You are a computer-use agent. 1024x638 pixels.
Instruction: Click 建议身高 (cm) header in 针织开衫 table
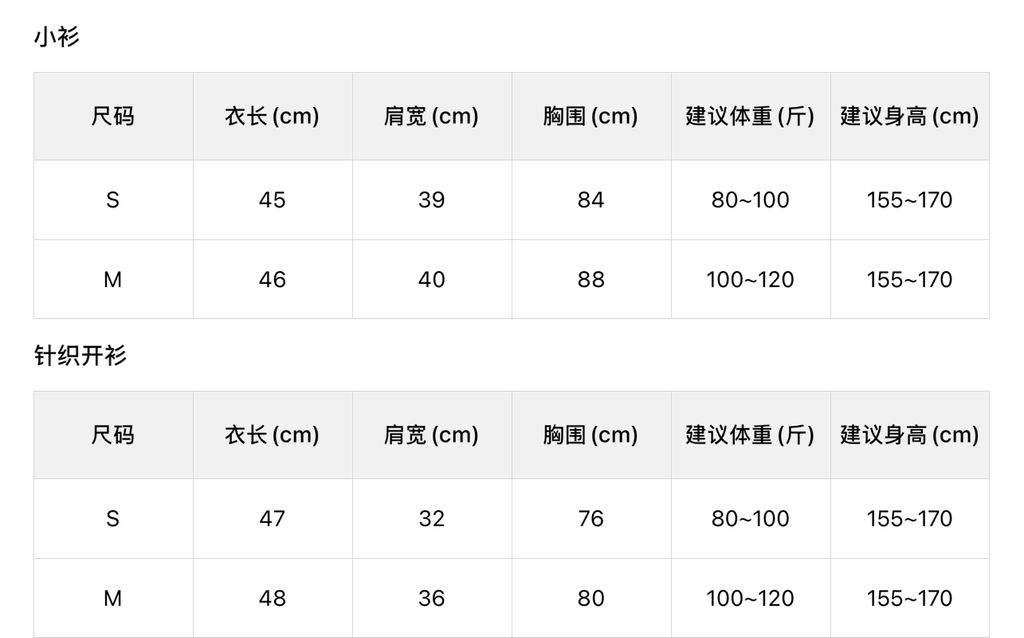[x=909, y=435]
